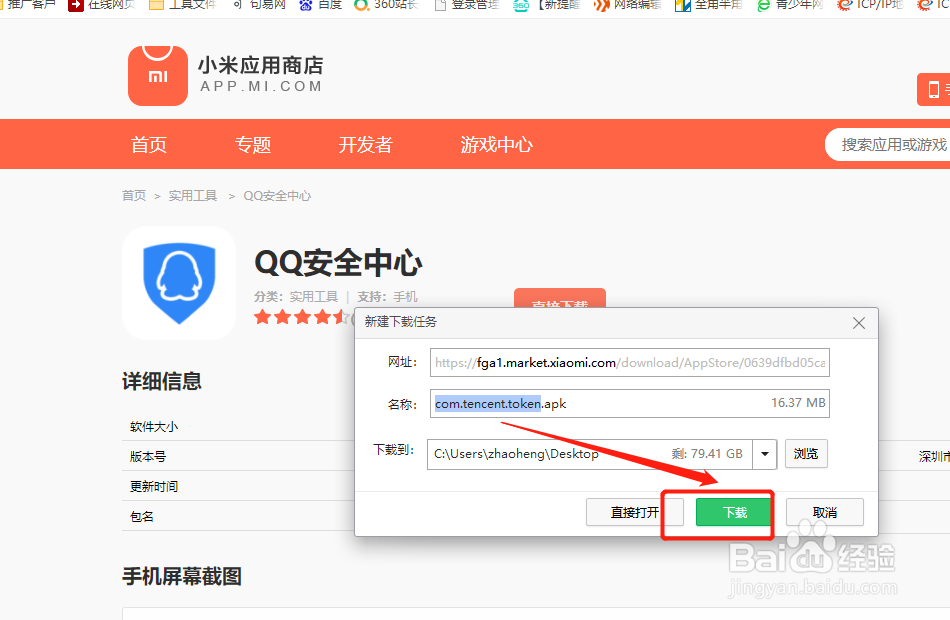Viewport: 950px width, 620px height.
Task: Click the 网址 URL field
Action: click(629, 362)
